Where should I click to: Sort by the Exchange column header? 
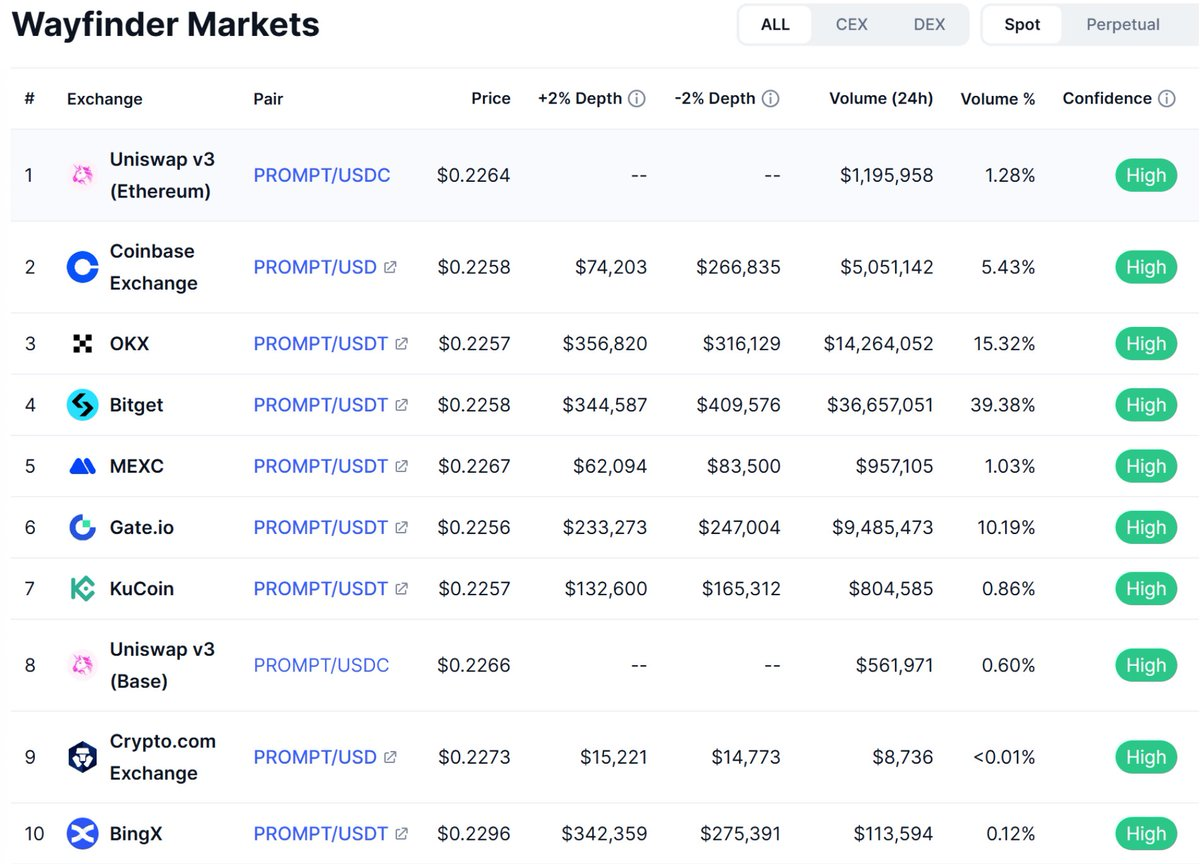[105, 99]
